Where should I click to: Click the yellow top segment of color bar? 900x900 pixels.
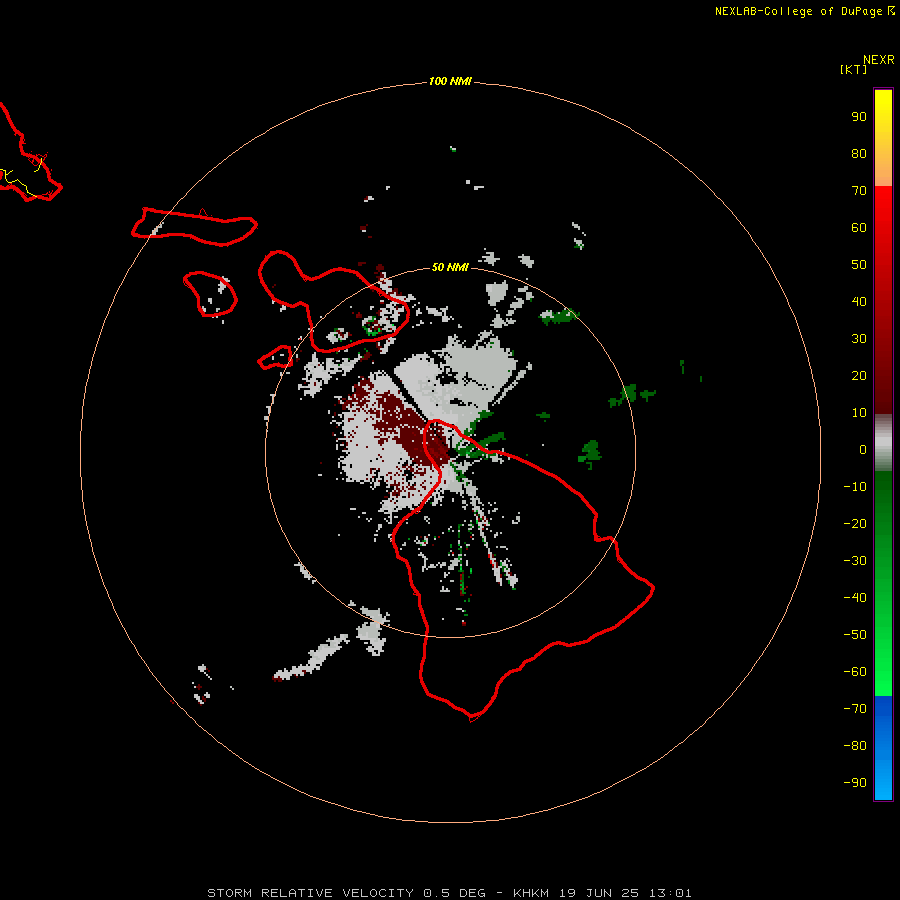(883, 138)
